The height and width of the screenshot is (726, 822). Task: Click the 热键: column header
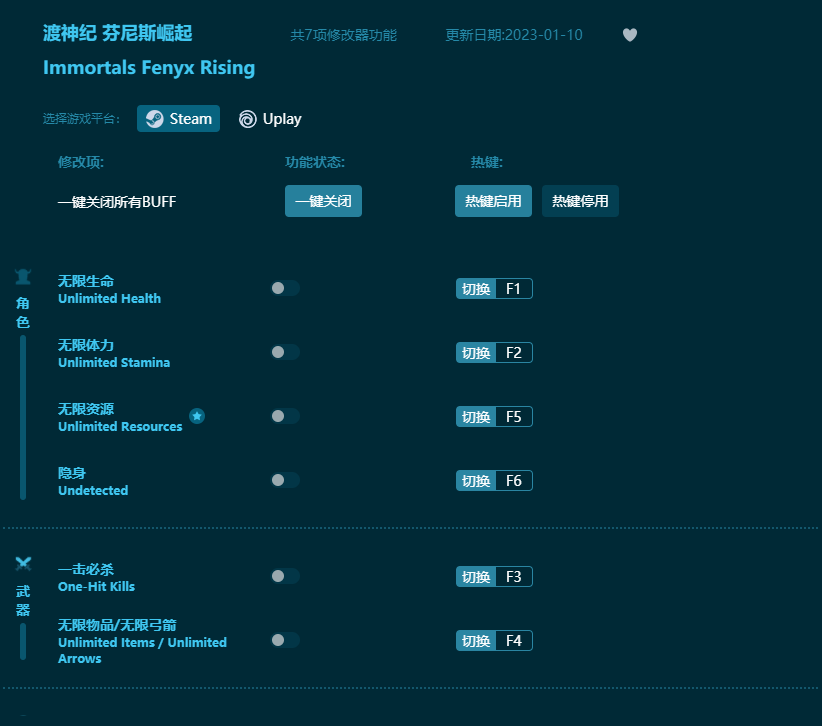click(x=487, y=162)
